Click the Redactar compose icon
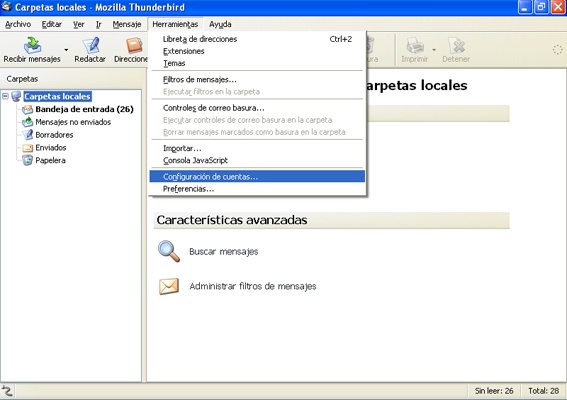 [91, 45]
